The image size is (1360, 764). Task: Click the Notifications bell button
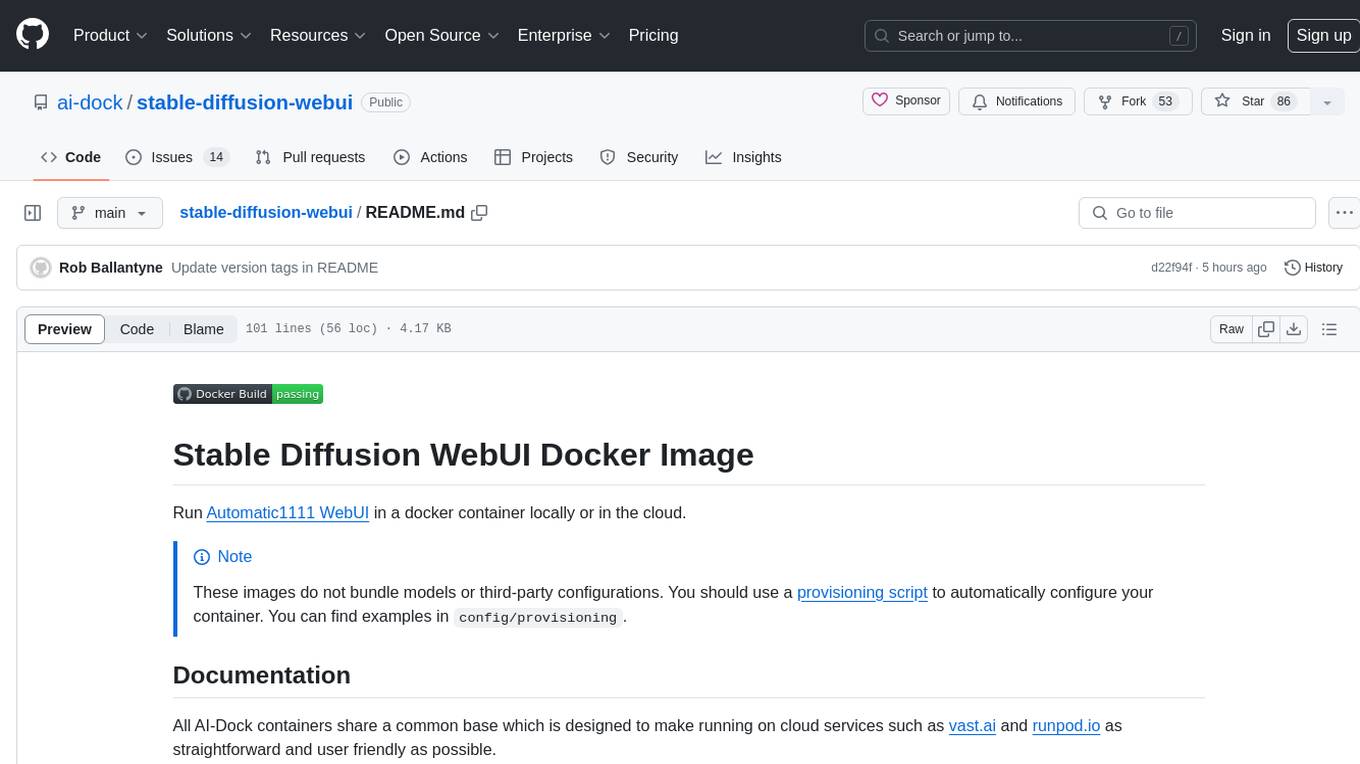tap(1017, 101)
